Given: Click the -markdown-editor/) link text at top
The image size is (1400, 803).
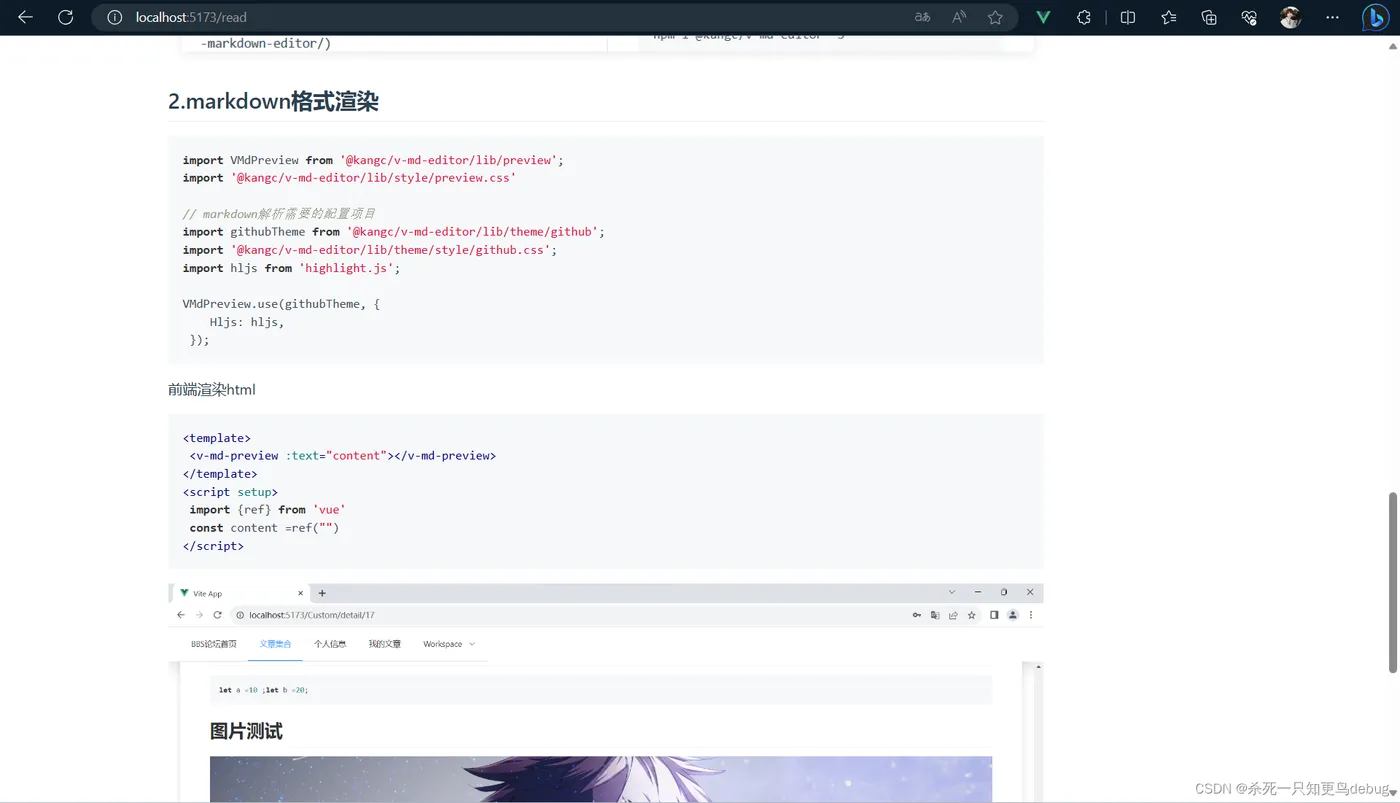Looking at the screenshot, I should (x=266, y=44).
